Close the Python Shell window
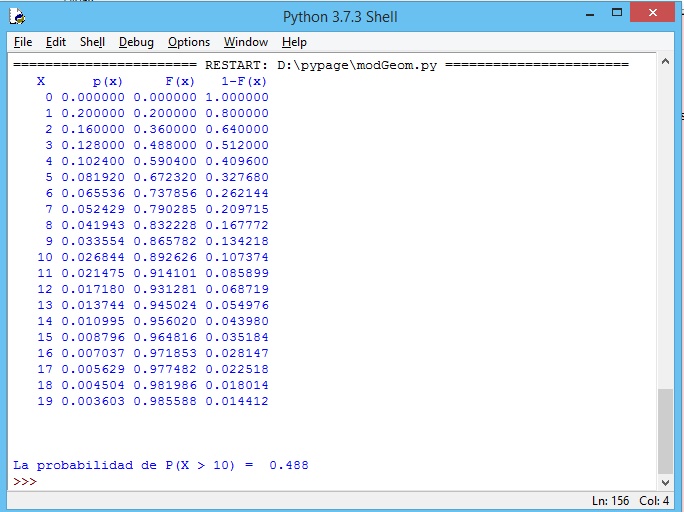 point(653,13)
